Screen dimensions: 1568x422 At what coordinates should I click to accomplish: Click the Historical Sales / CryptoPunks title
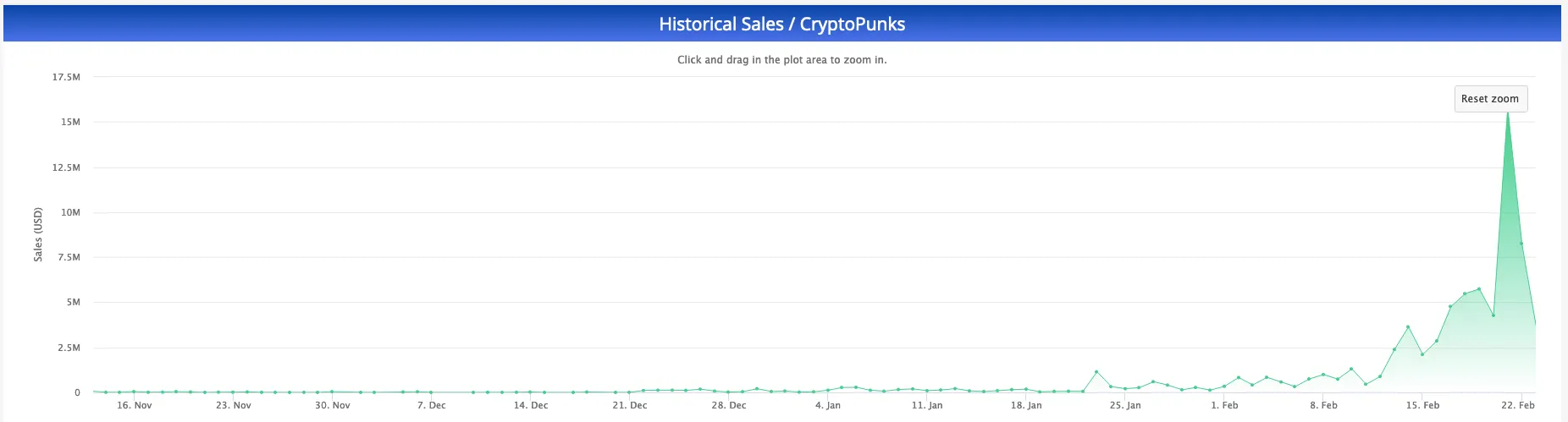pyautogui.click(x=782, y=25)
